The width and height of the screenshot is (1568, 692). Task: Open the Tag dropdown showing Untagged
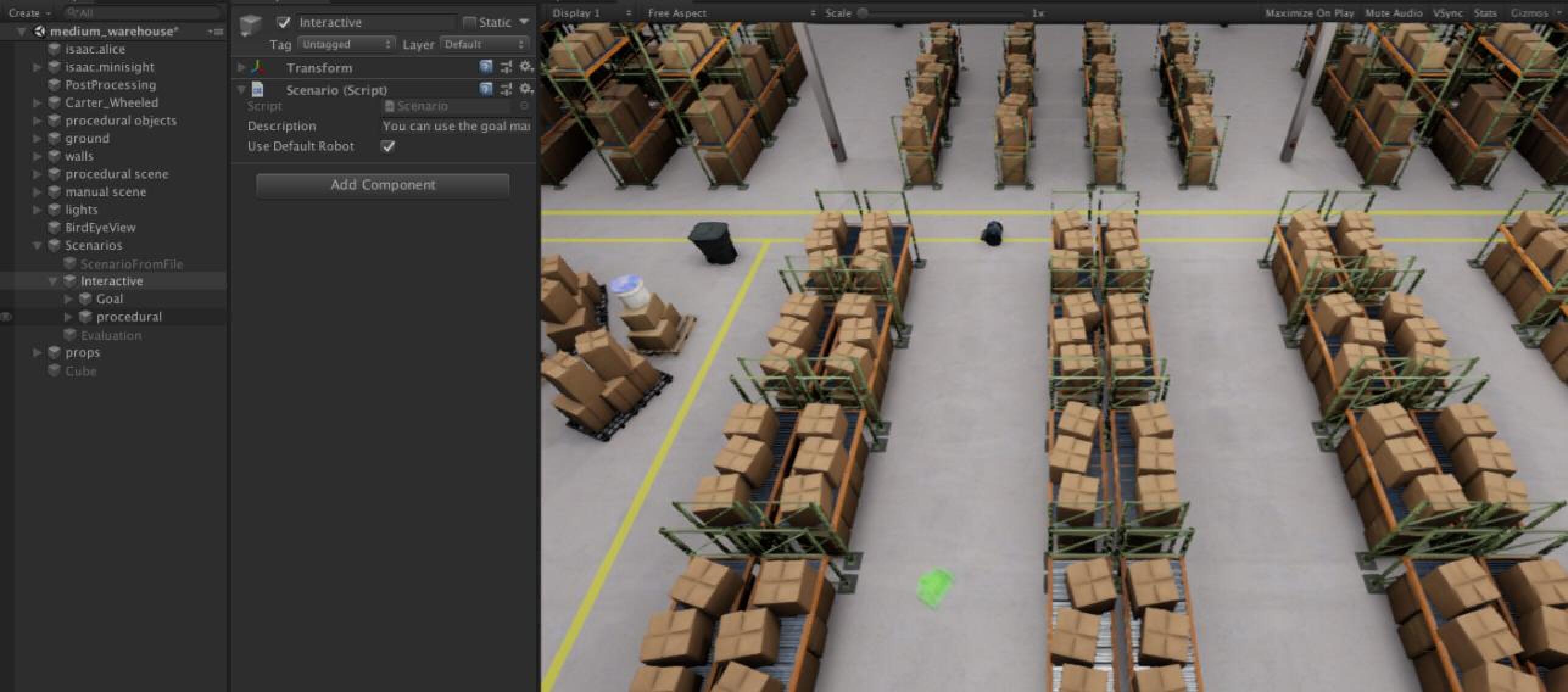click(x=346, y=44)
